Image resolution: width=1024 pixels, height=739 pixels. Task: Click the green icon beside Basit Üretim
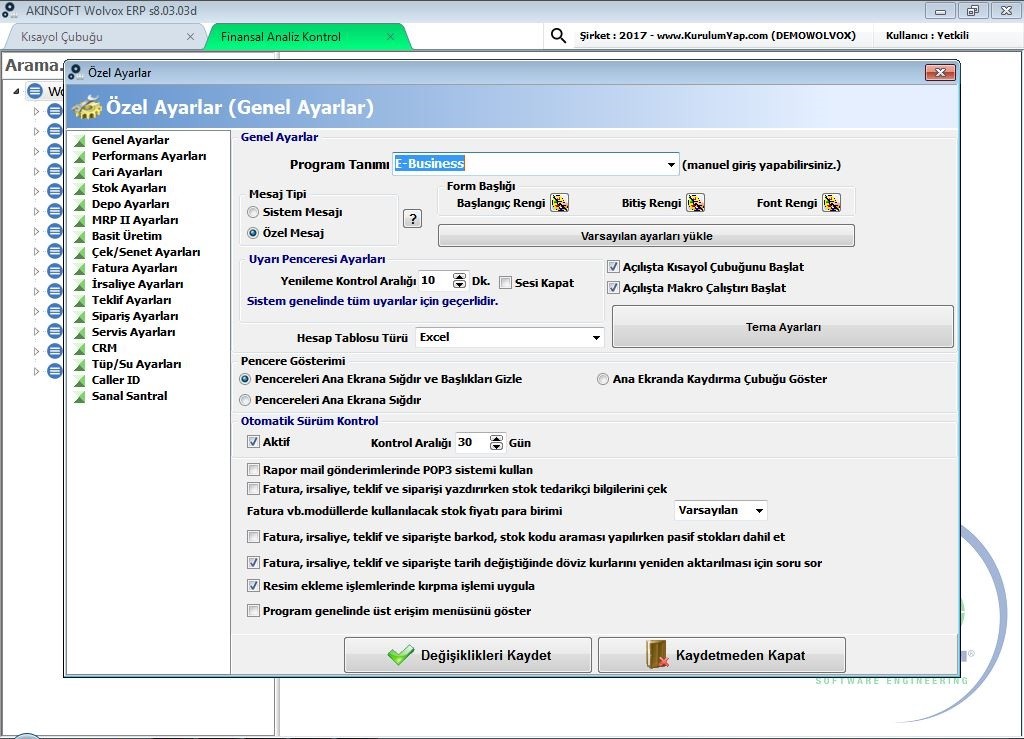(x=80, y=236)
